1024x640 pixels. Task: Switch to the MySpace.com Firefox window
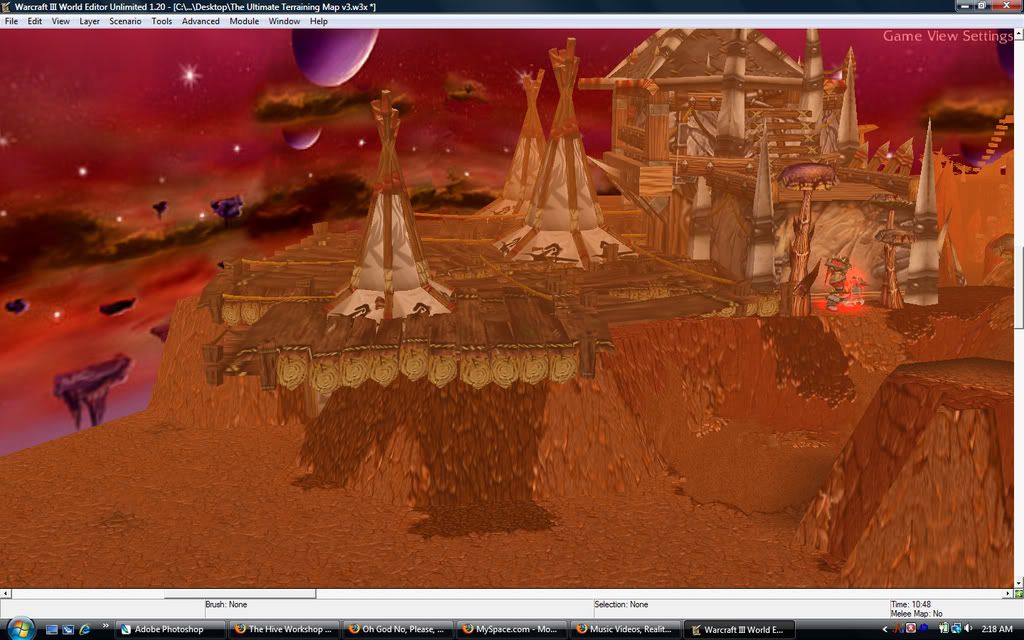[511, 630]
